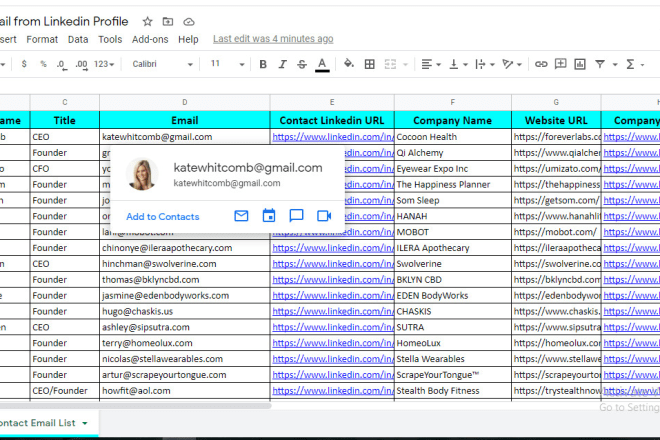Format as percent
Viewport: 660px width, 440px height.
[x=43, y=64]
